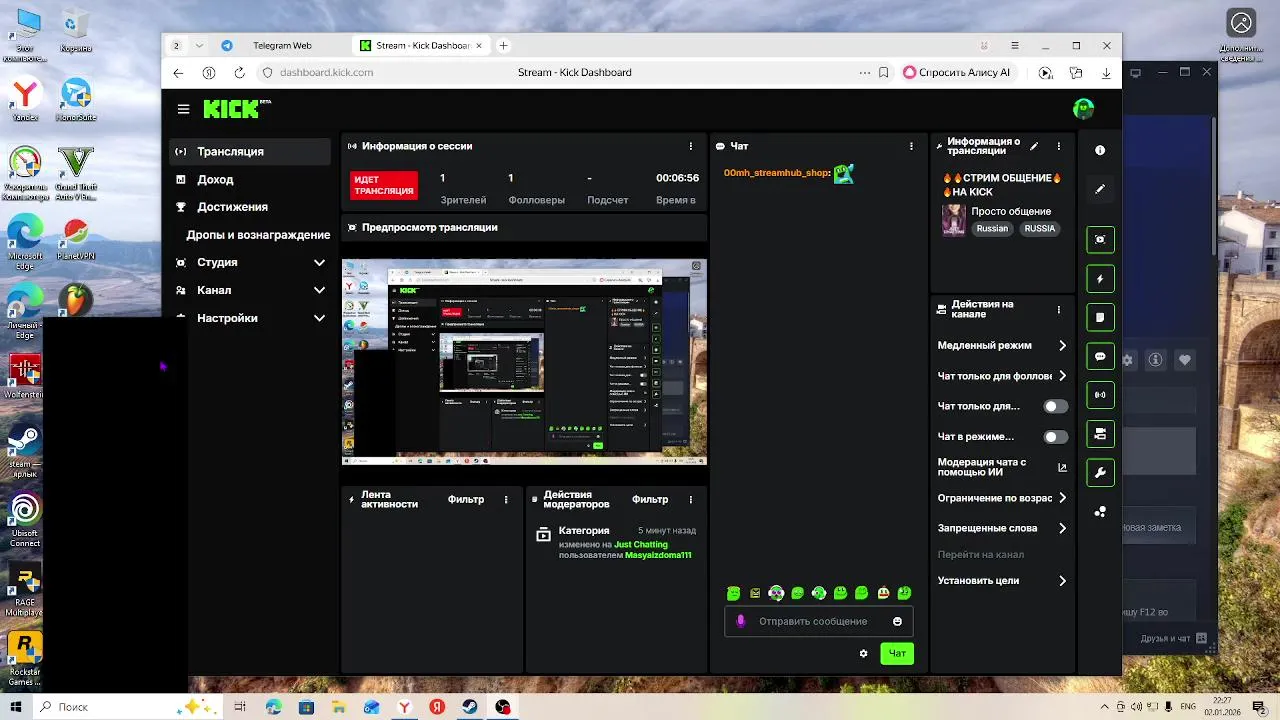
Task: Open browser tab list dropdown arrow
Action: pos(199,45)
